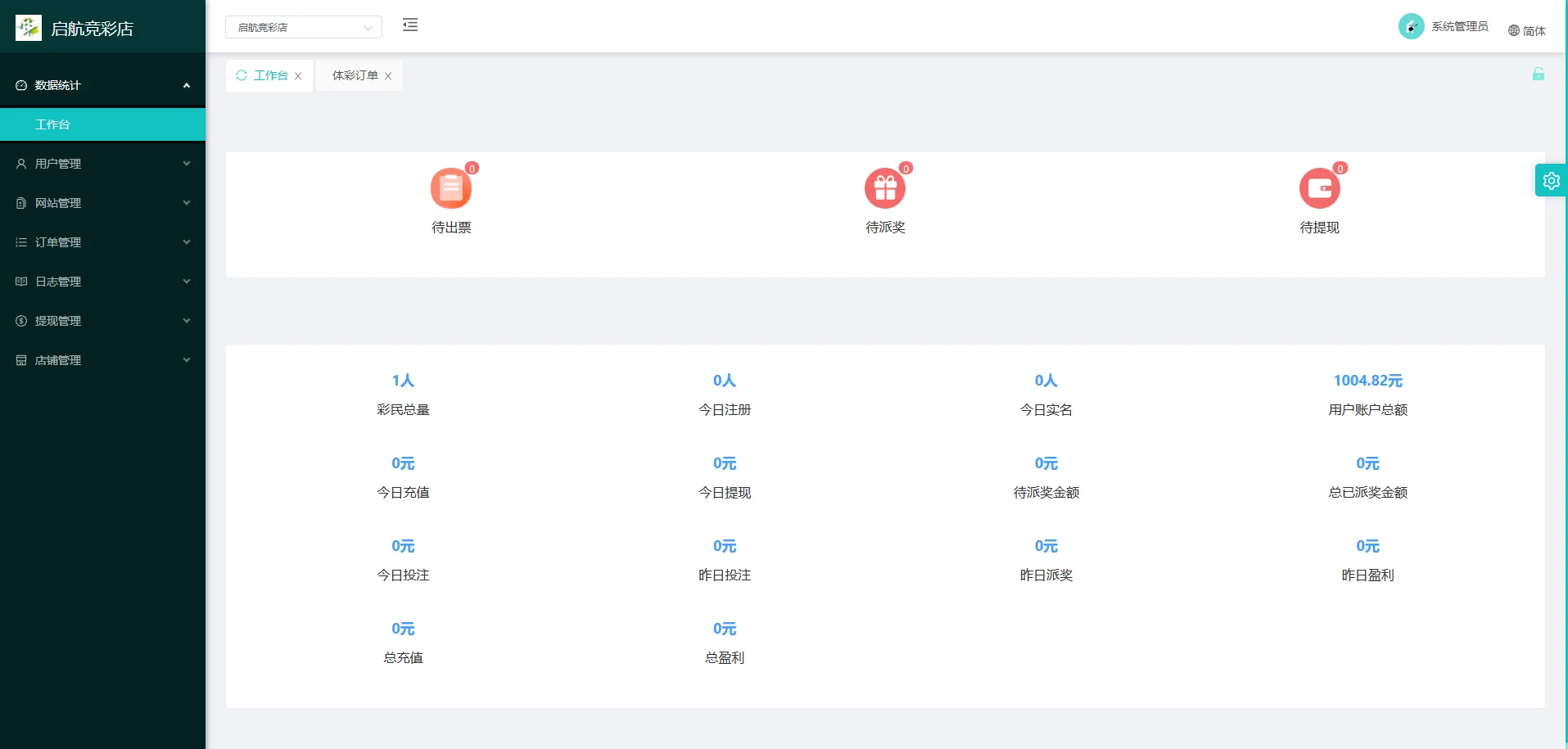1568x749 pixels.
Task: Collapse the 数据统计 section
Action: (x=102, y=84)
